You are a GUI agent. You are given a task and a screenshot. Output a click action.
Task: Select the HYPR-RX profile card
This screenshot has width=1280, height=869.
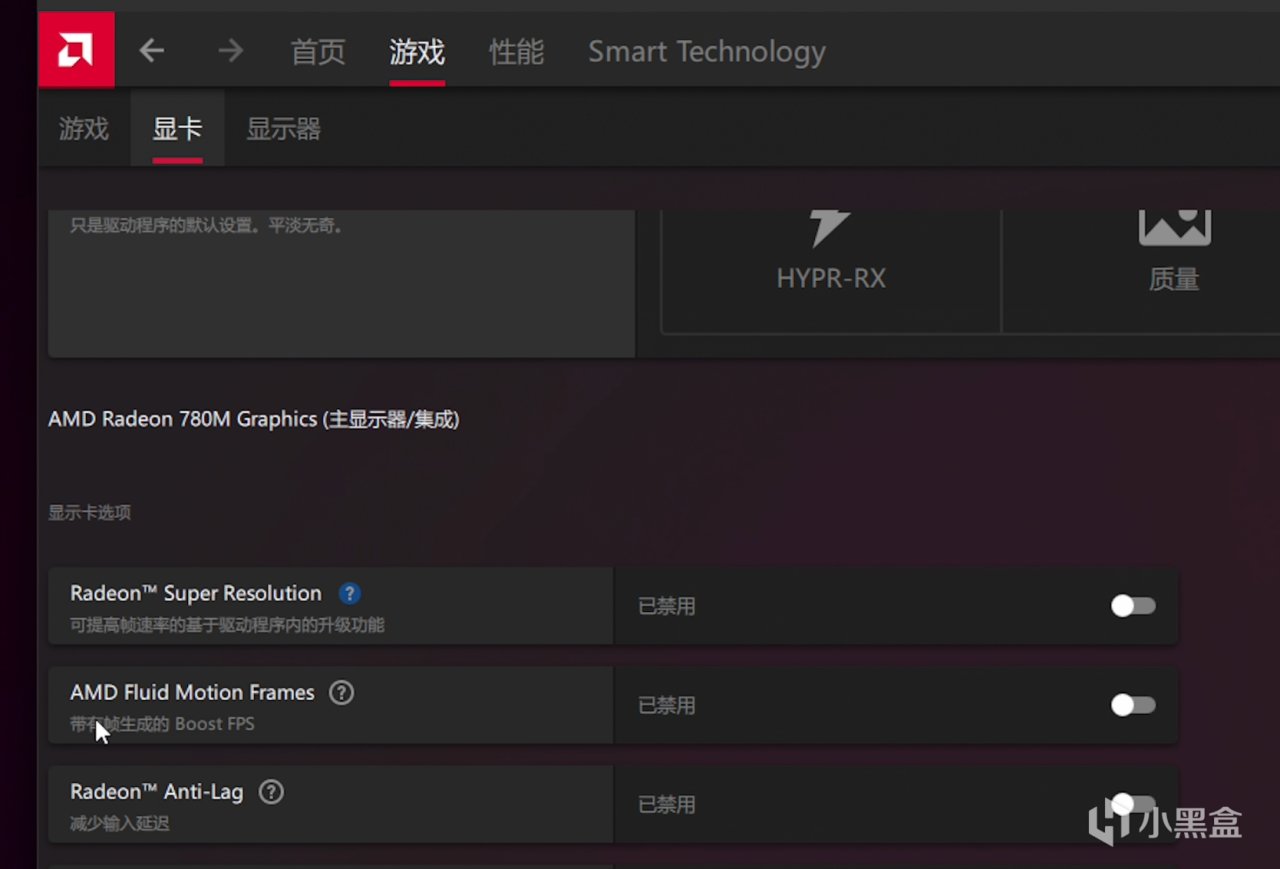pyautogui.click(x=831, y=271)
